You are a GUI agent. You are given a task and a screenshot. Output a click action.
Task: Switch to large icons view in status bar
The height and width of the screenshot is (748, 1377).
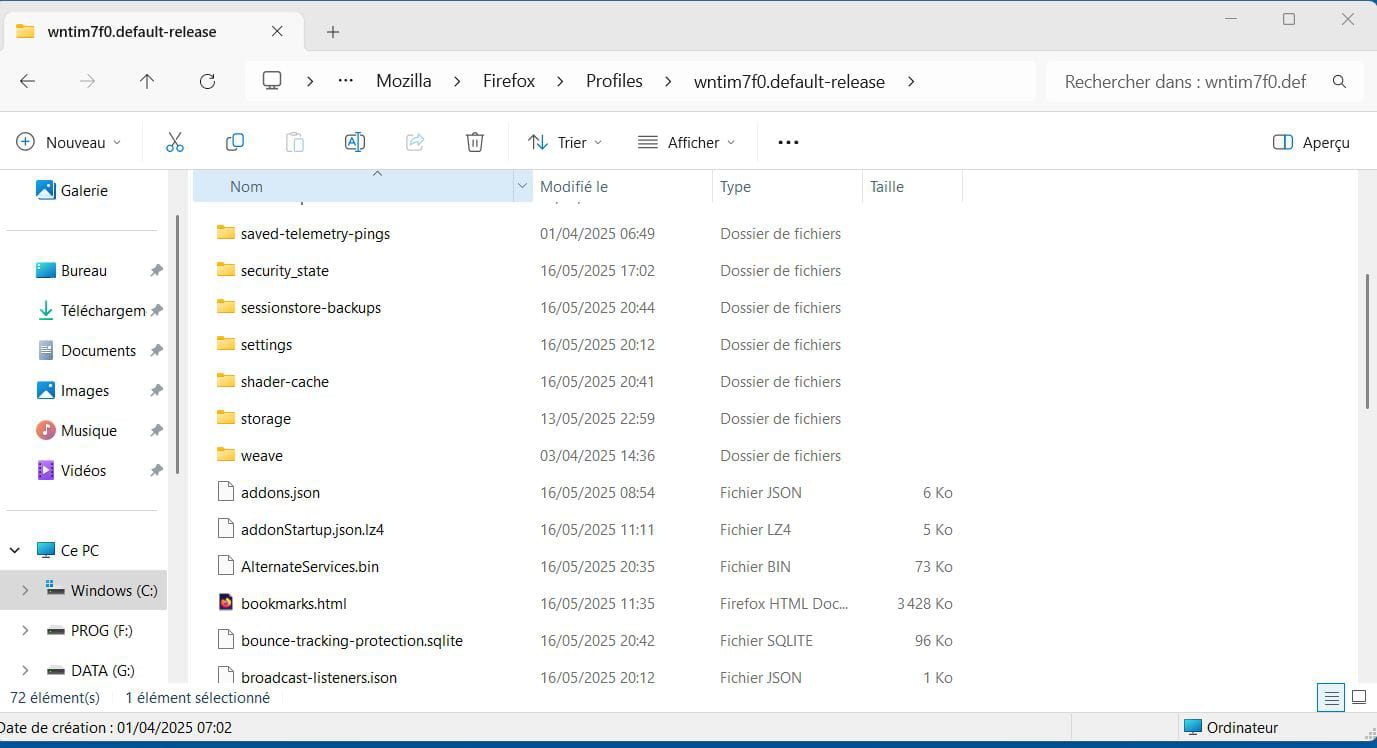[1359, 697]
